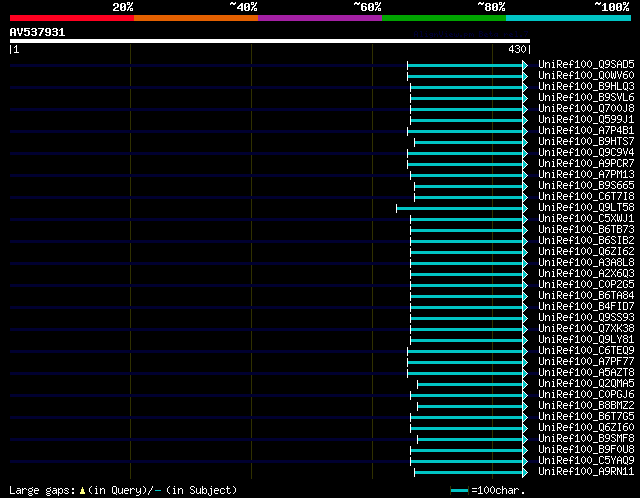Select the UniRef100_A9PCR7 hit
This screenshot has width=640, height=498.
pyautogui.click(x=586, y=164)
